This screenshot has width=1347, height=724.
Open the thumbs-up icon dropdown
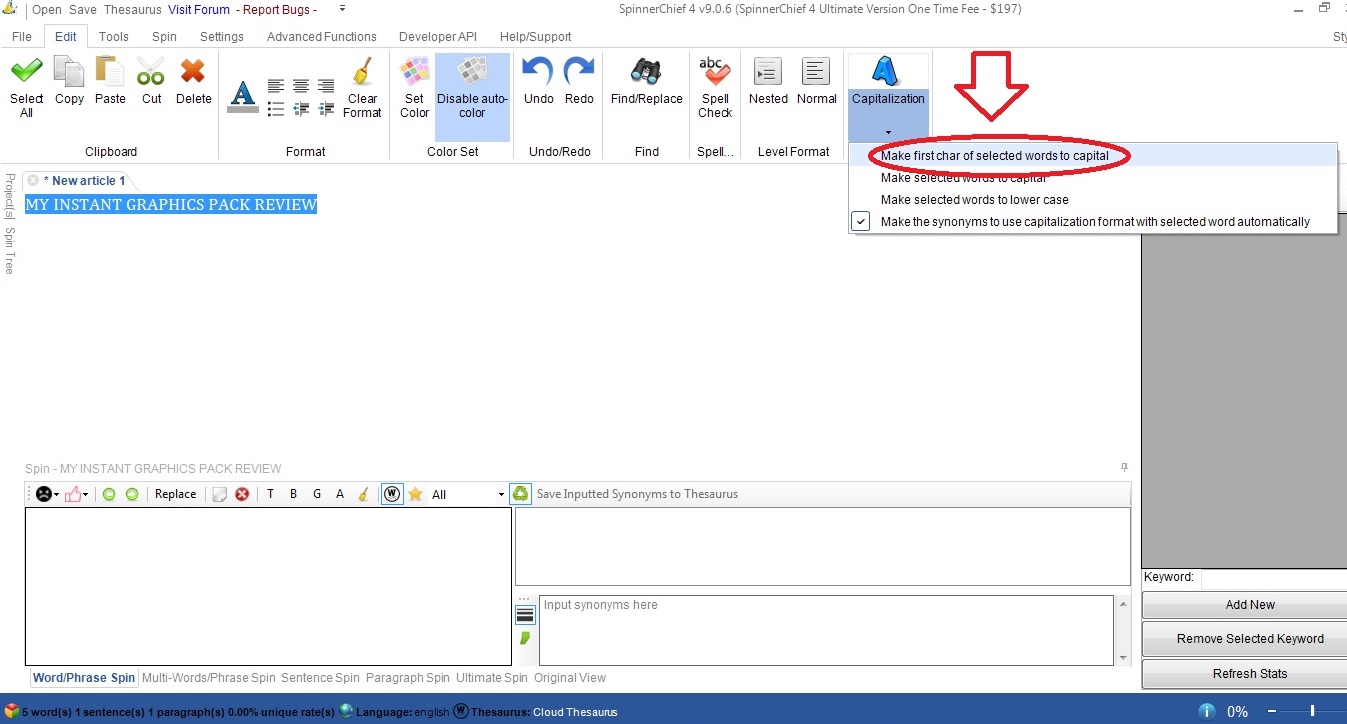point(77,494)
